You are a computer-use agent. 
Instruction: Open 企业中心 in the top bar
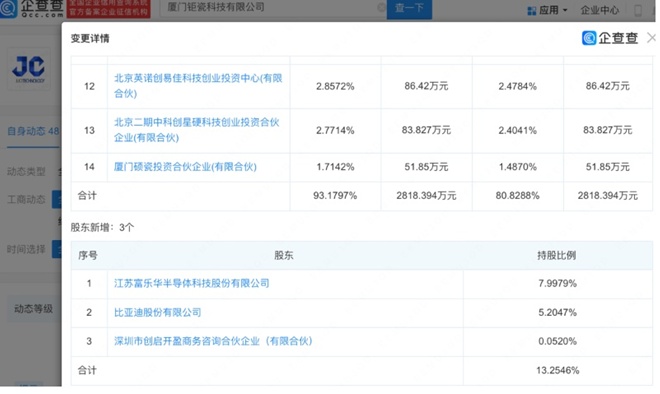tap(600, 10)
